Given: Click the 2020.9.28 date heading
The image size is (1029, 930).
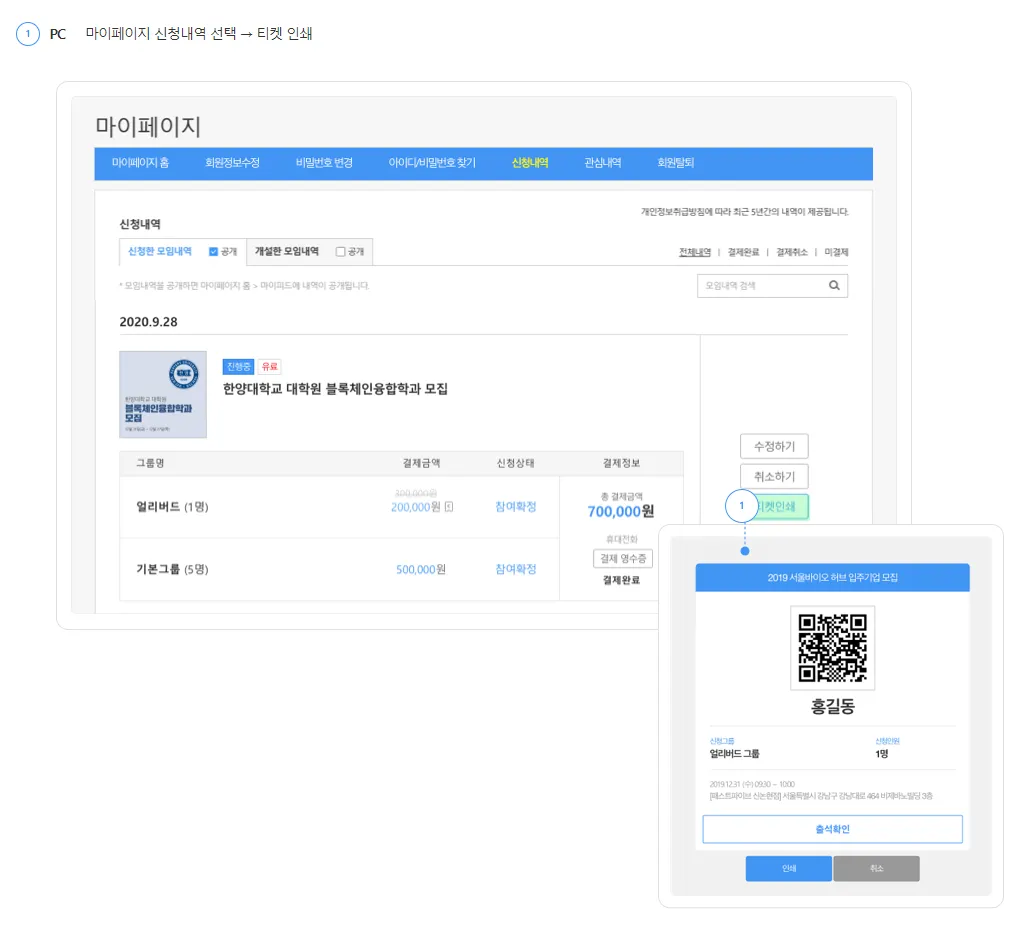Looking at the screenshot, I should (148, 322).
